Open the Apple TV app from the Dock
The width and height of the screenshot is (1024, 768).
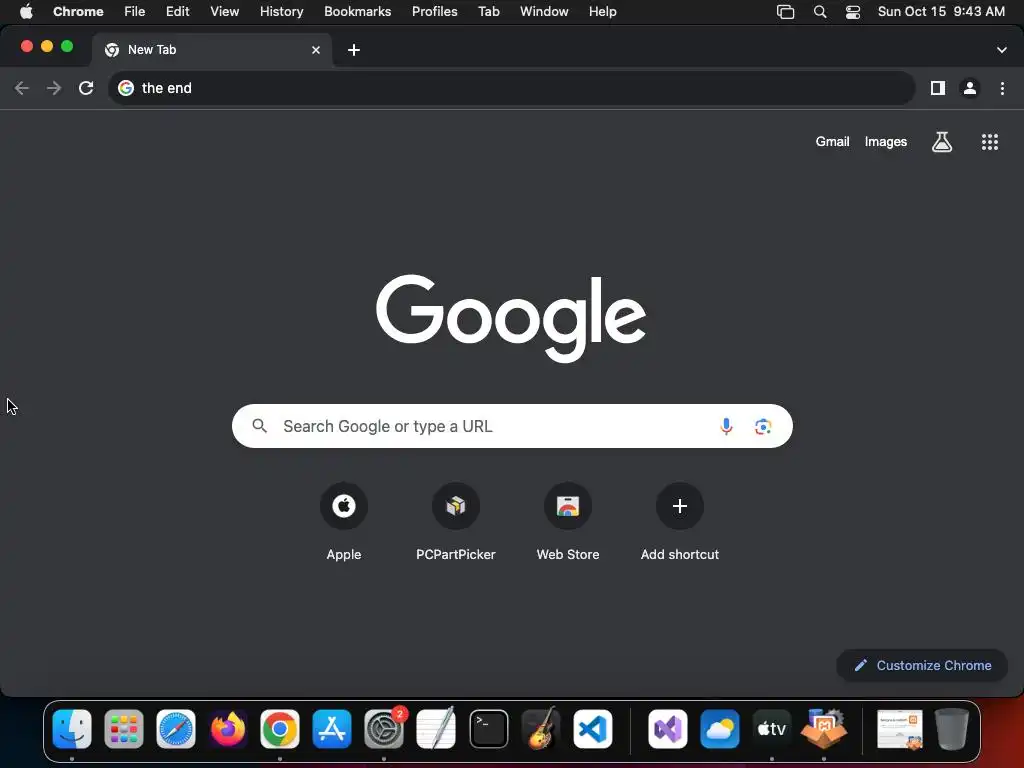[x=771, y=729]
